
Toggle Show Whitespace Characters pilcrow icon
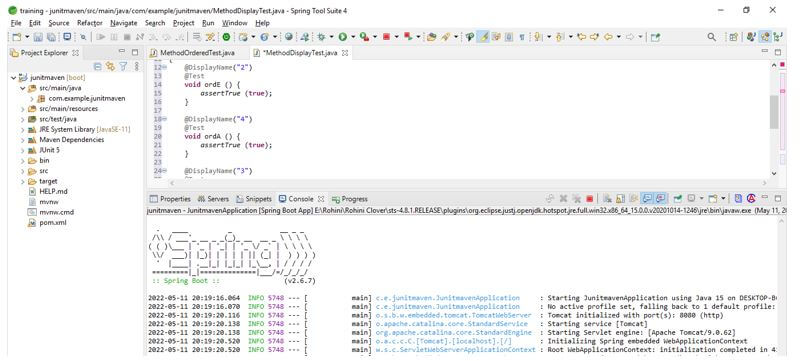(x=522, y=37)
